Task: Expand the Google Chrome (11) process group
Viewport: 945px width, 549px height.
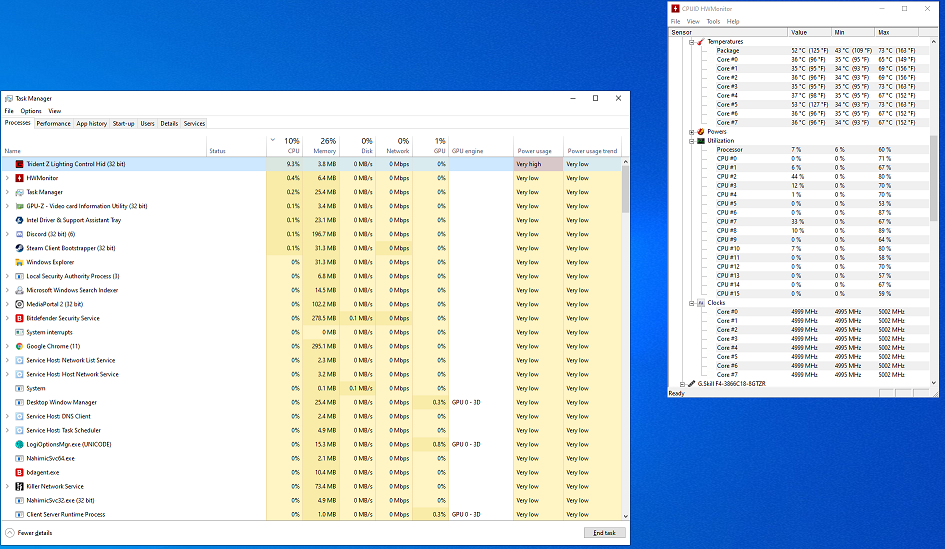Action: point(7,346)
